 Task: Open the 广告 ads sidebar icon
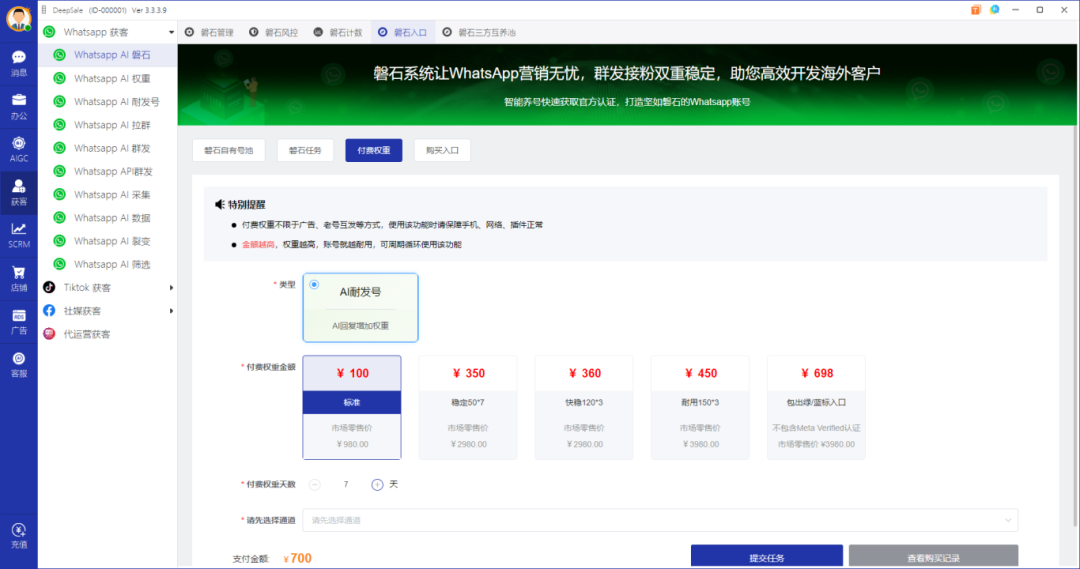(19, 322)
